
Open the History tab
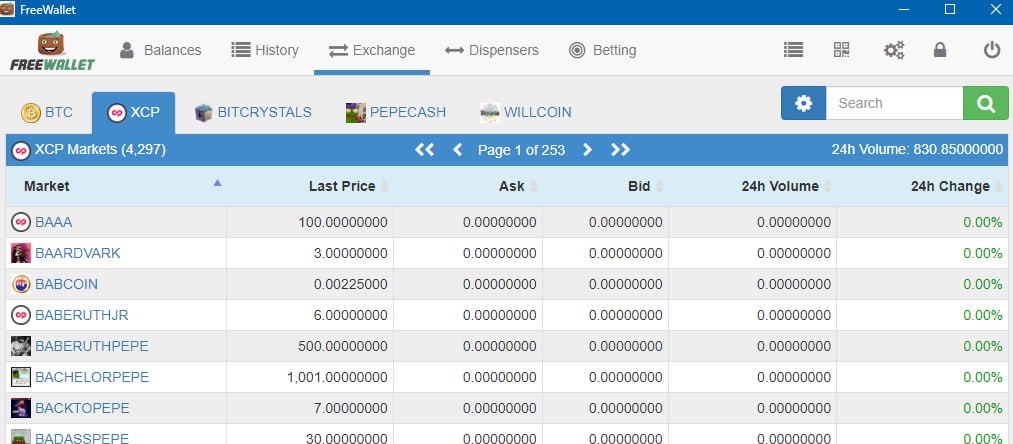point(265,50)
